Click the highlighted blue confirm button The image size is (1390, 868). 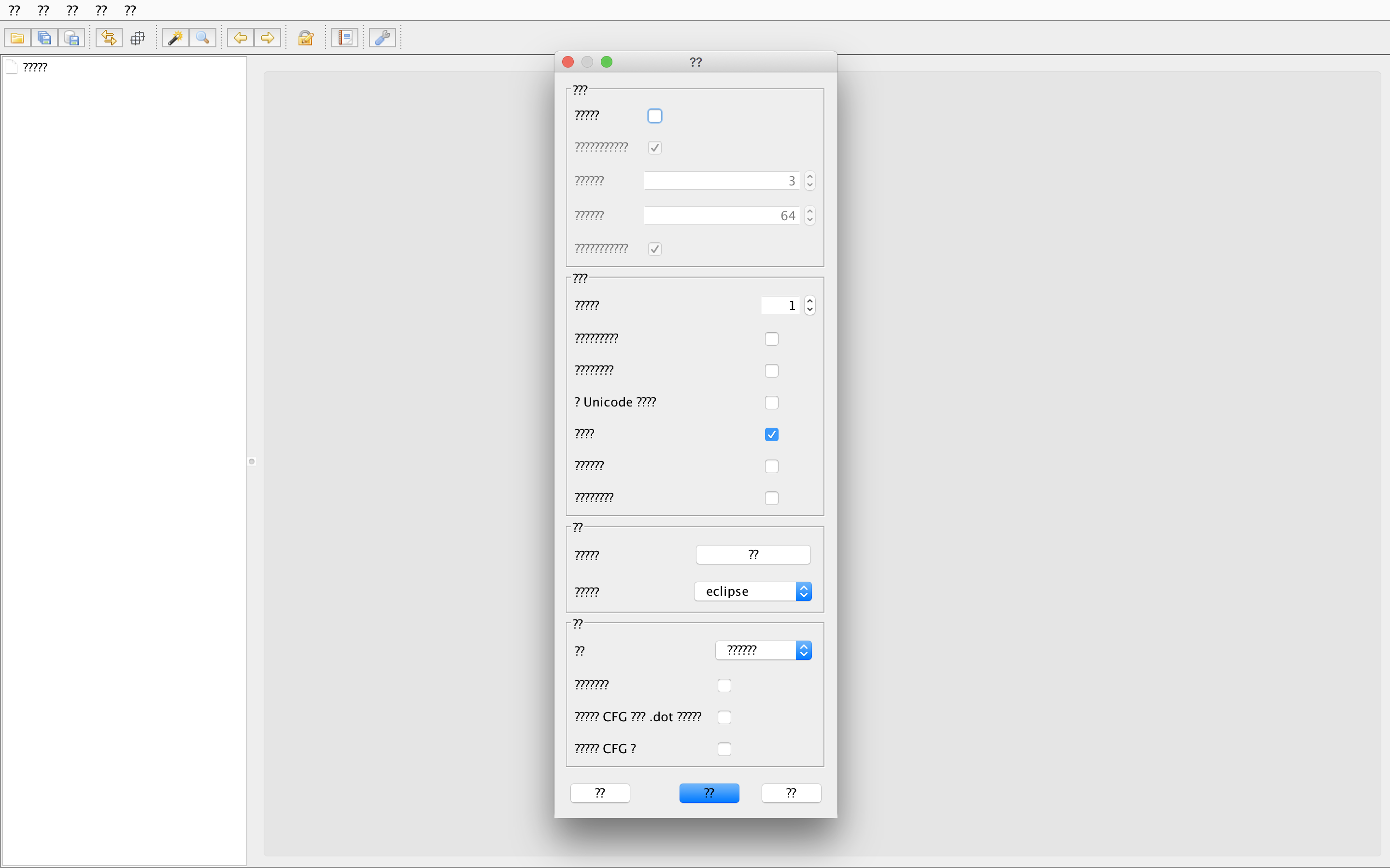click(x=709, y=793)
